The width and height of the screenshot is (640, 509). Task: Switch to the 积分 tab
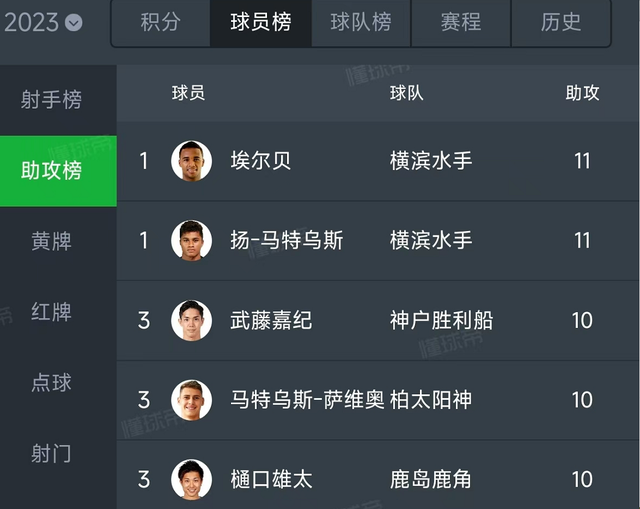pyautogui.click(x=160, y=22)
